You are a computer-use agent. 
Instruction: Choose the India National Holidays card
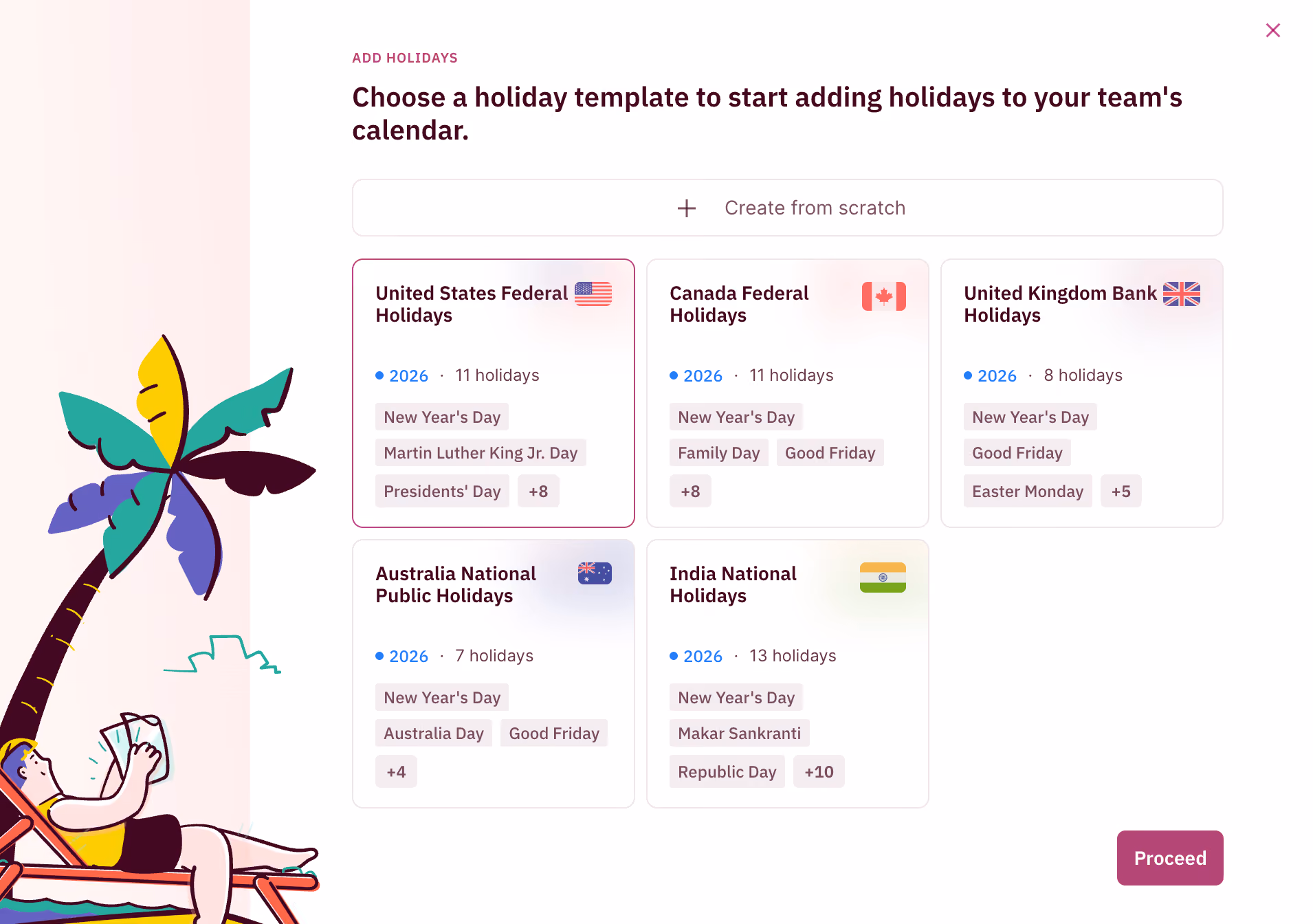coord(788,674)
